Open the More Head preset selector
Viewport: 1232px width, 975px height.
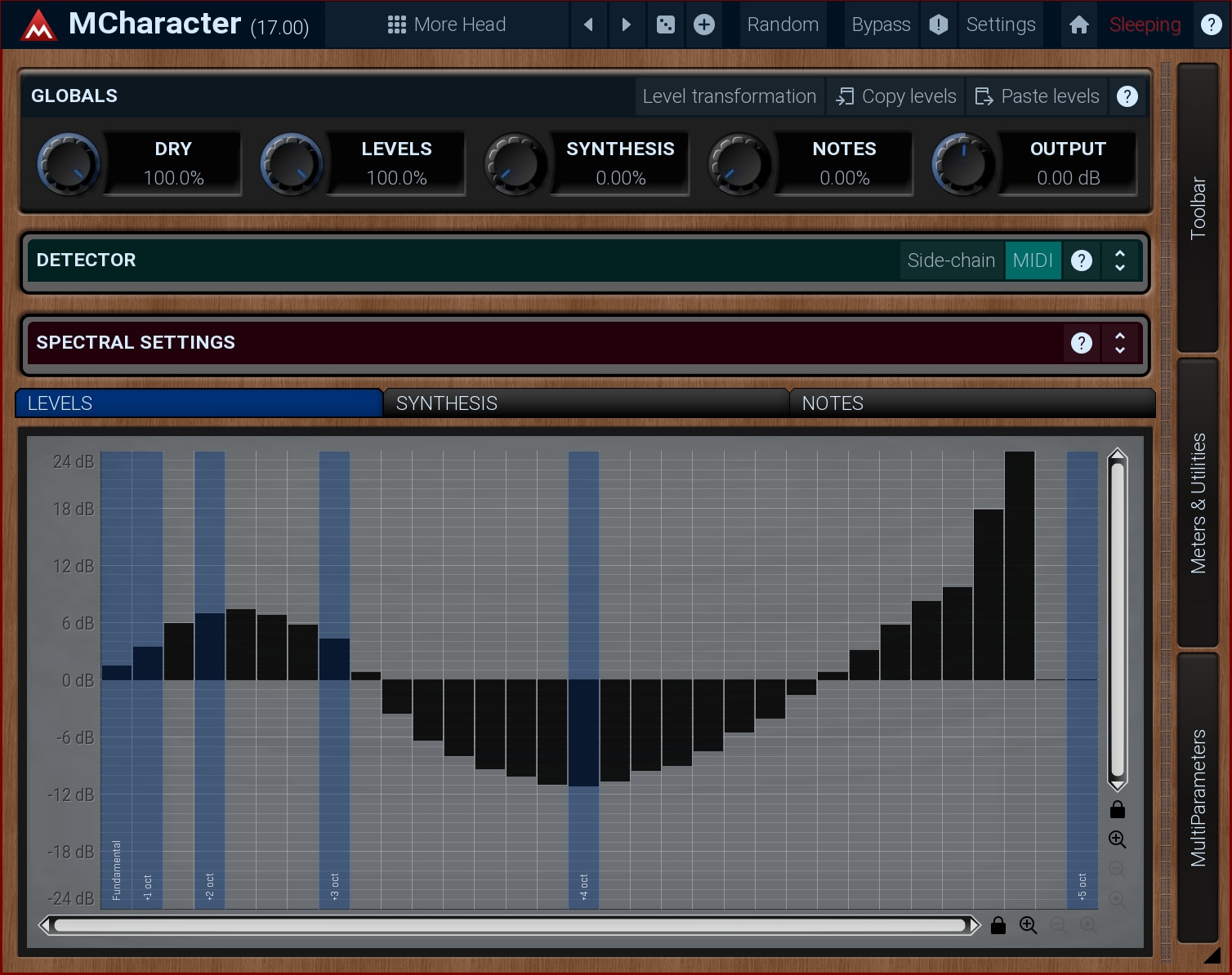[x=447, y=24]
